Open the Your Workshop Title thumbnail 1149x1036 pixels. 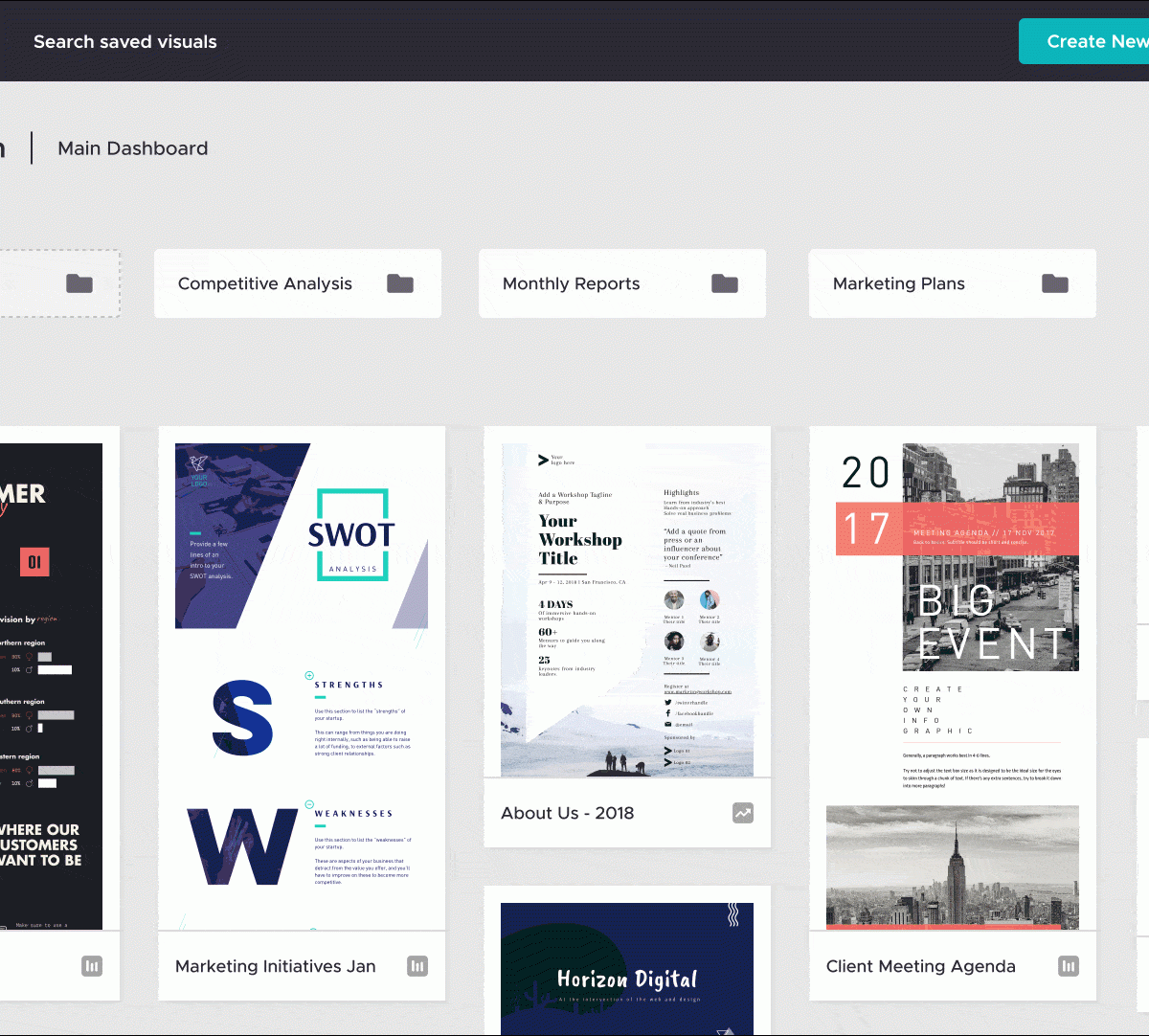pos(627,609)
